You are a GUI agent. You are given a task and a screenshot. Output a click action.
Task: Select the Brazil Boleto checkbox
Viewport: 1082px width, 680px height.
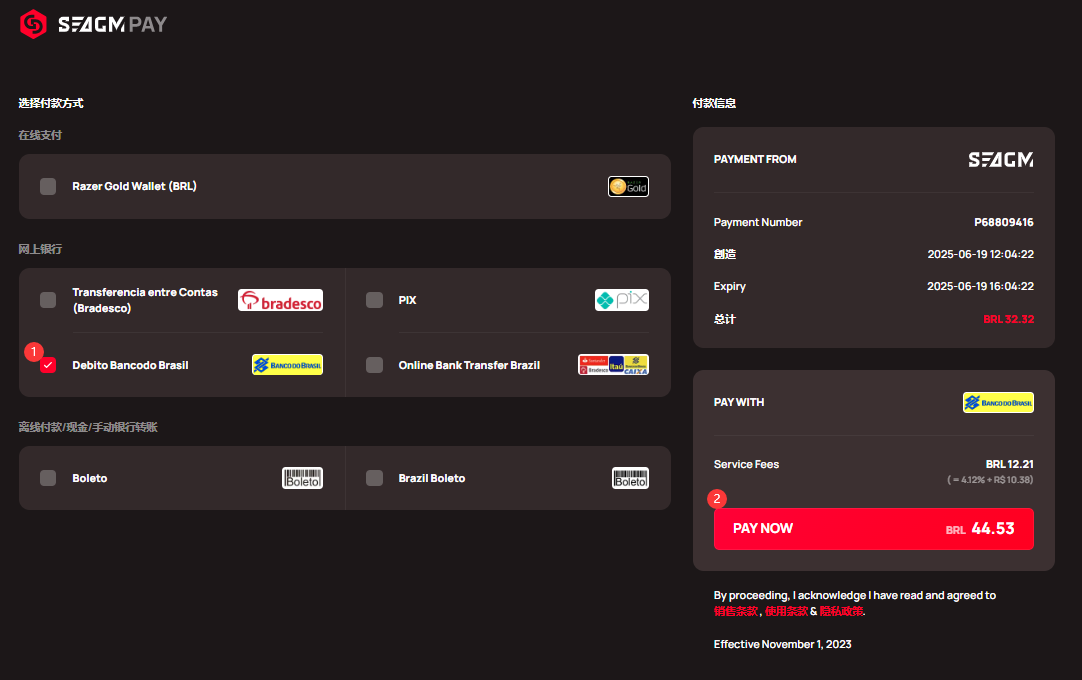(x=374, y=478)
